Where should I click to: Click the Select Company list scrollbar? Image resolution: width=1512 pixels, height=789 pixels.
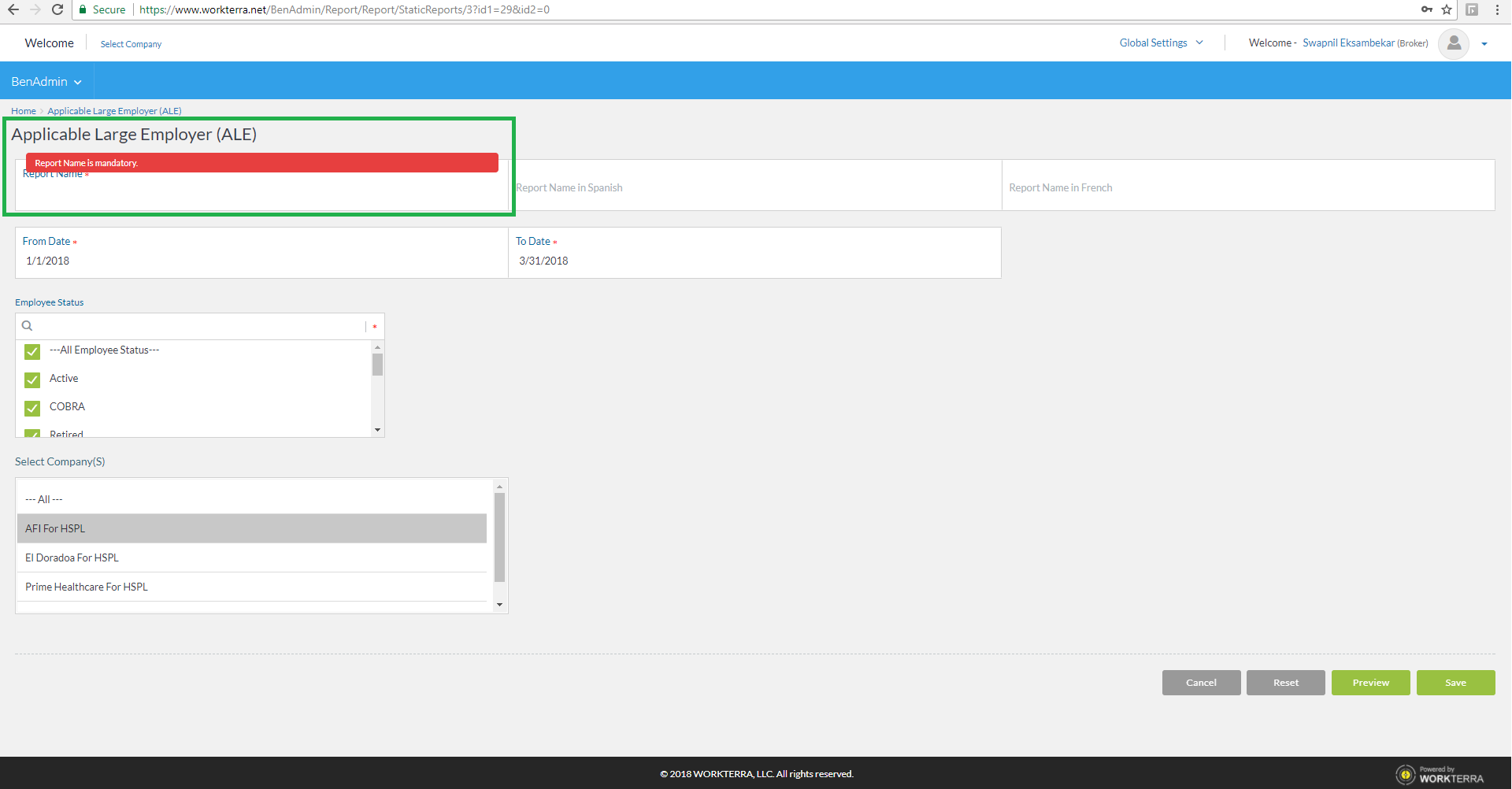(x=499, y=537)
